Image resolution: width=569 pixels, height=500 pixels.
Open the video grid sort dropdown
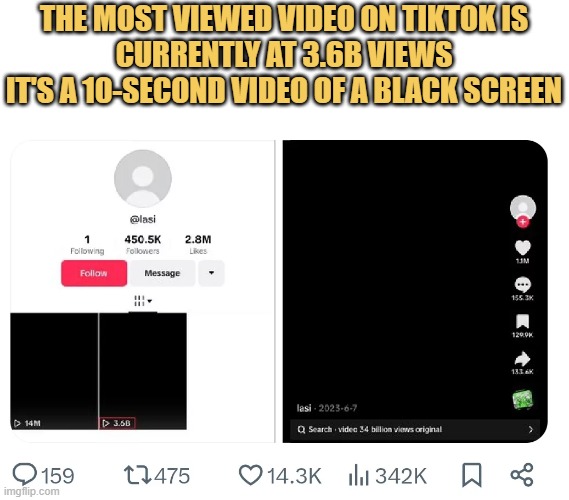coord(143,301)
